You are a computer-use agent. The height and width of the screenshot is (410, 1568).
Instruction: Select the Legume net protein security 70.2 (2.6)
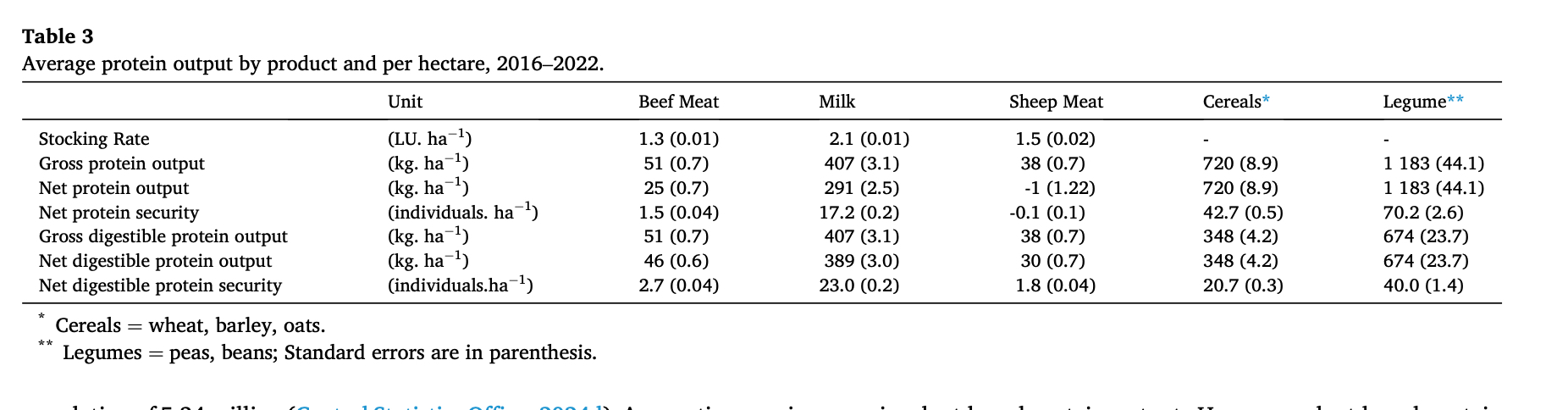(x=1422, y=213)
